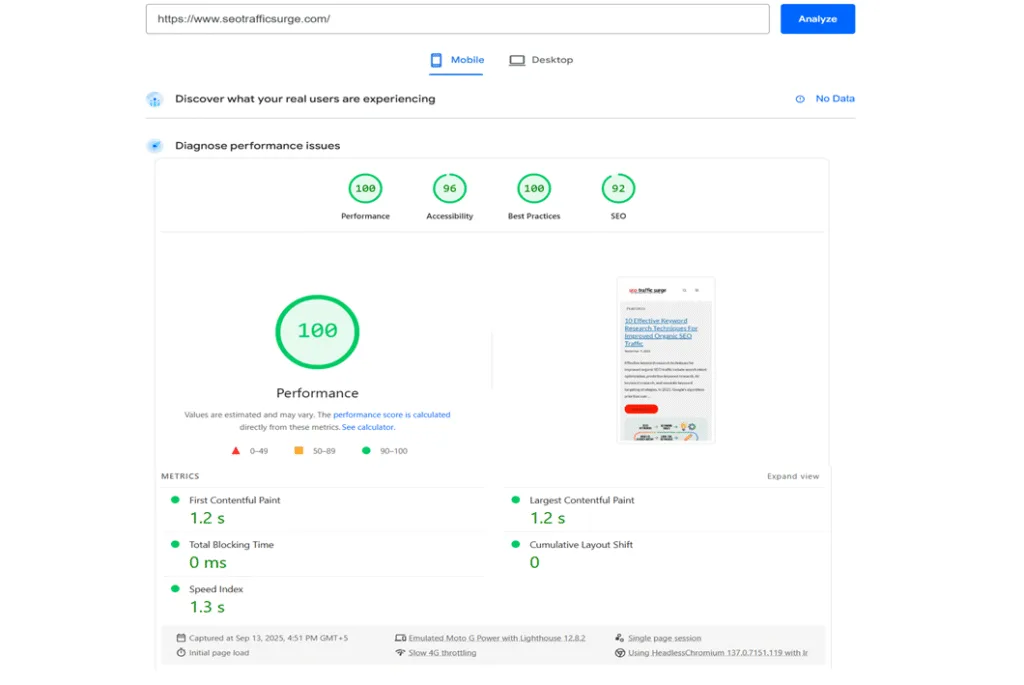This screenshot has height=685, width=1024.
Task: Switch to the Mobile tab
Action: tap(457, 60)
